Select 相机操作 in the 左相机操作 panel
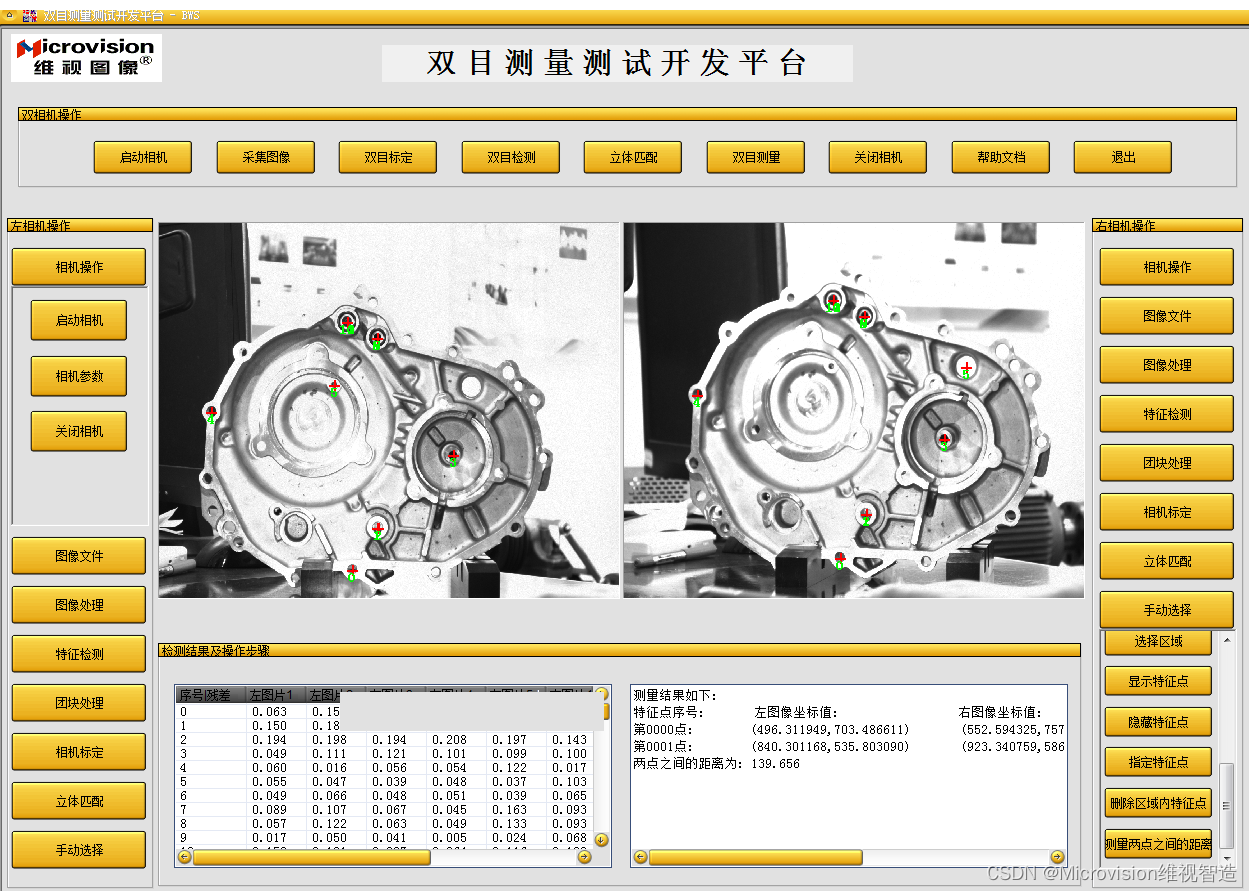 click(x=79, y=267)
